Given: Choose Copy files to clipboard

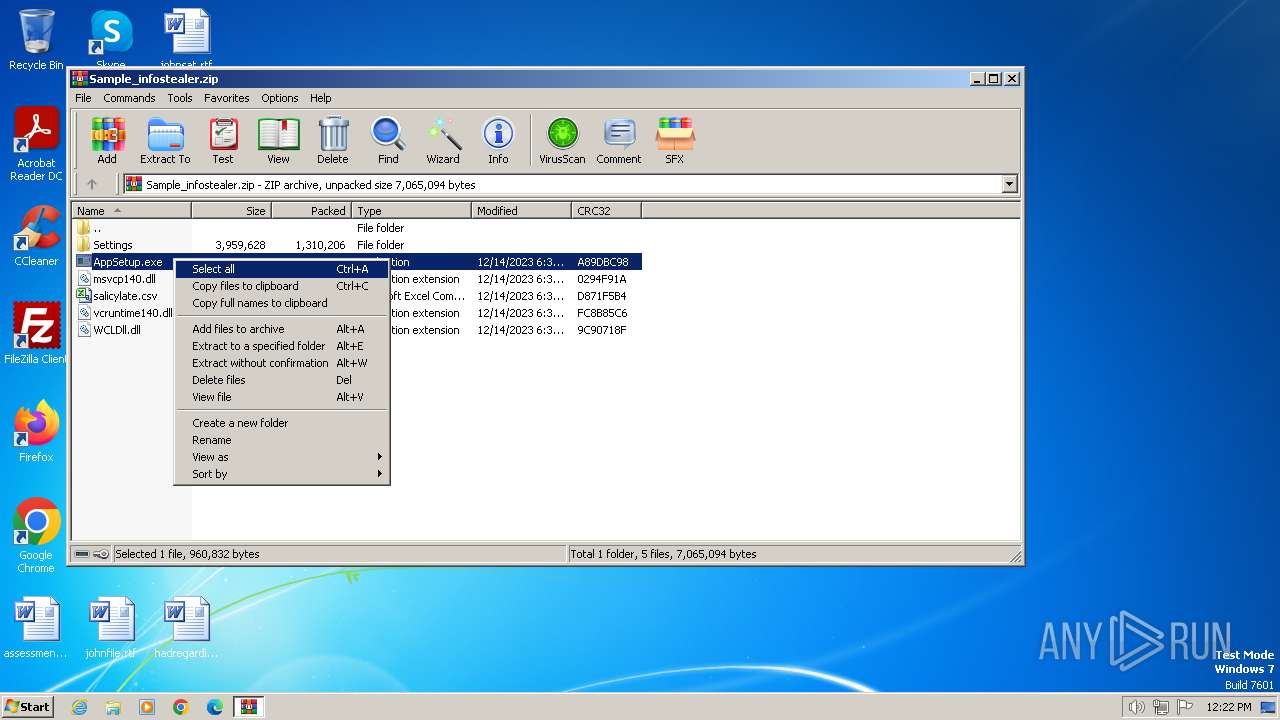Looking at the screenshot, I should point(282,286).
